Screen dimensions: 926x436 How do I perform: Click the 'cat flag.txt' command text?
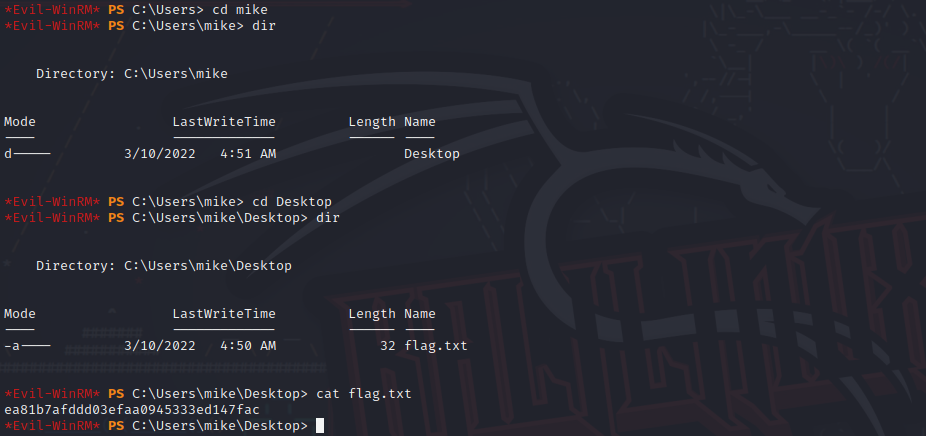point(364,394)
